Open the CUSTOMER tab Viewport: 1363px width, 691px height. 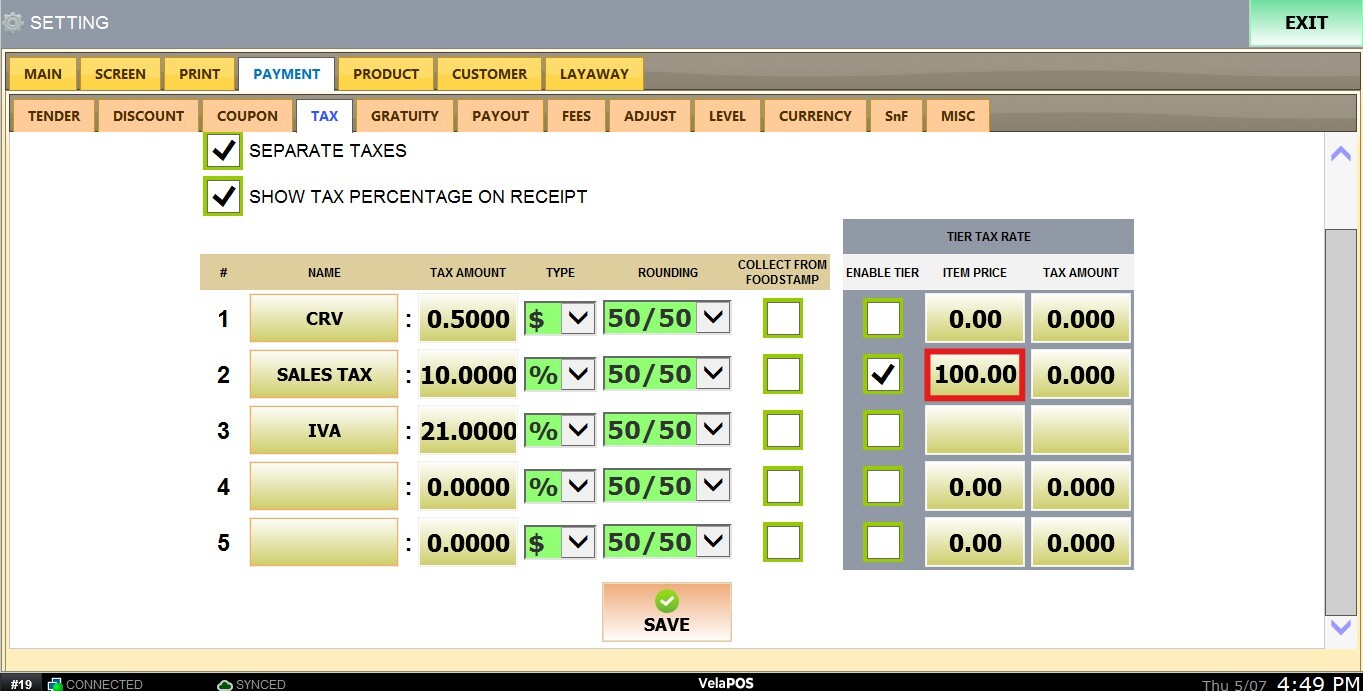pyautogui.click(x=489, y=74)
